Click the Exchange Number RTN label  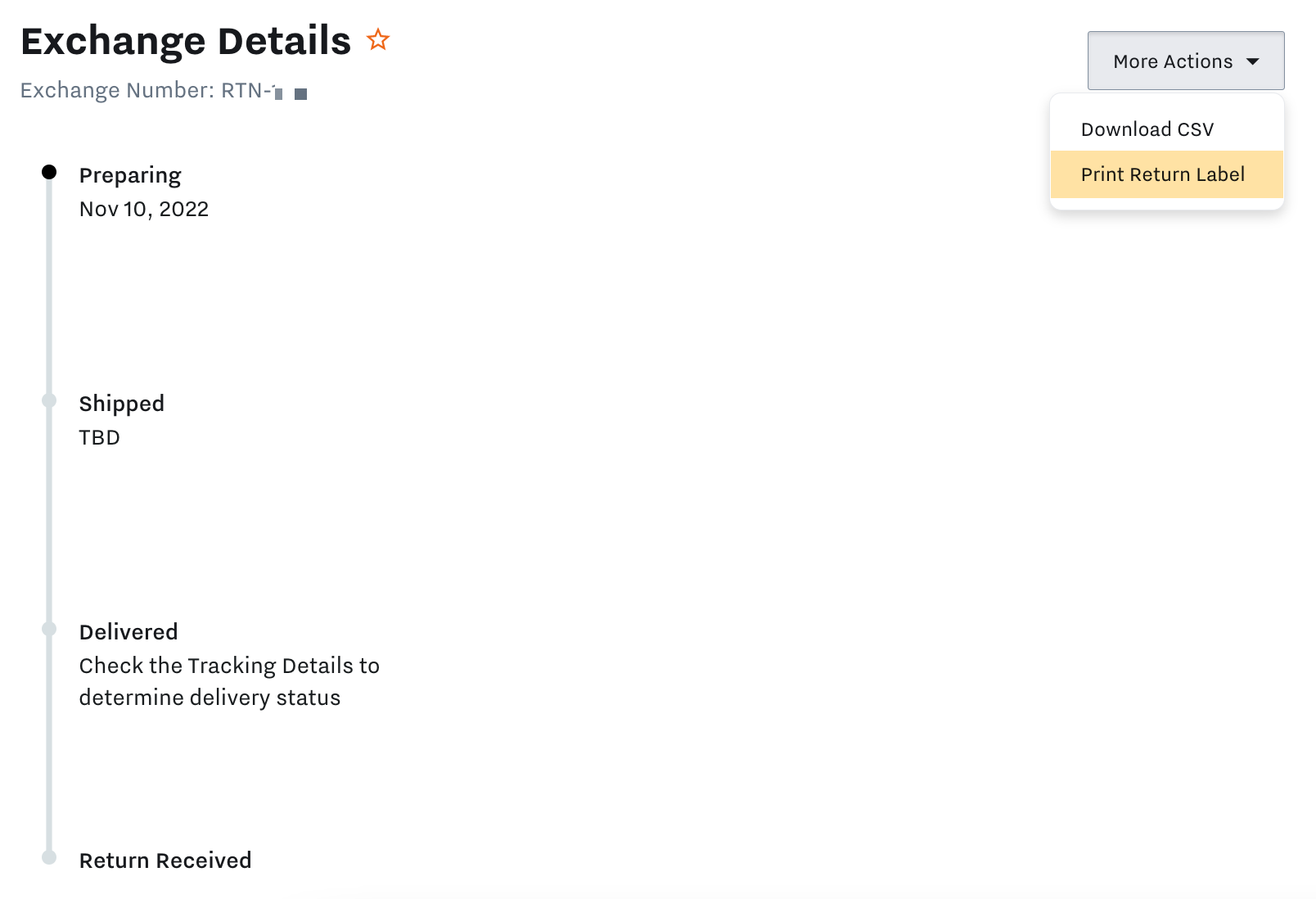146,90
